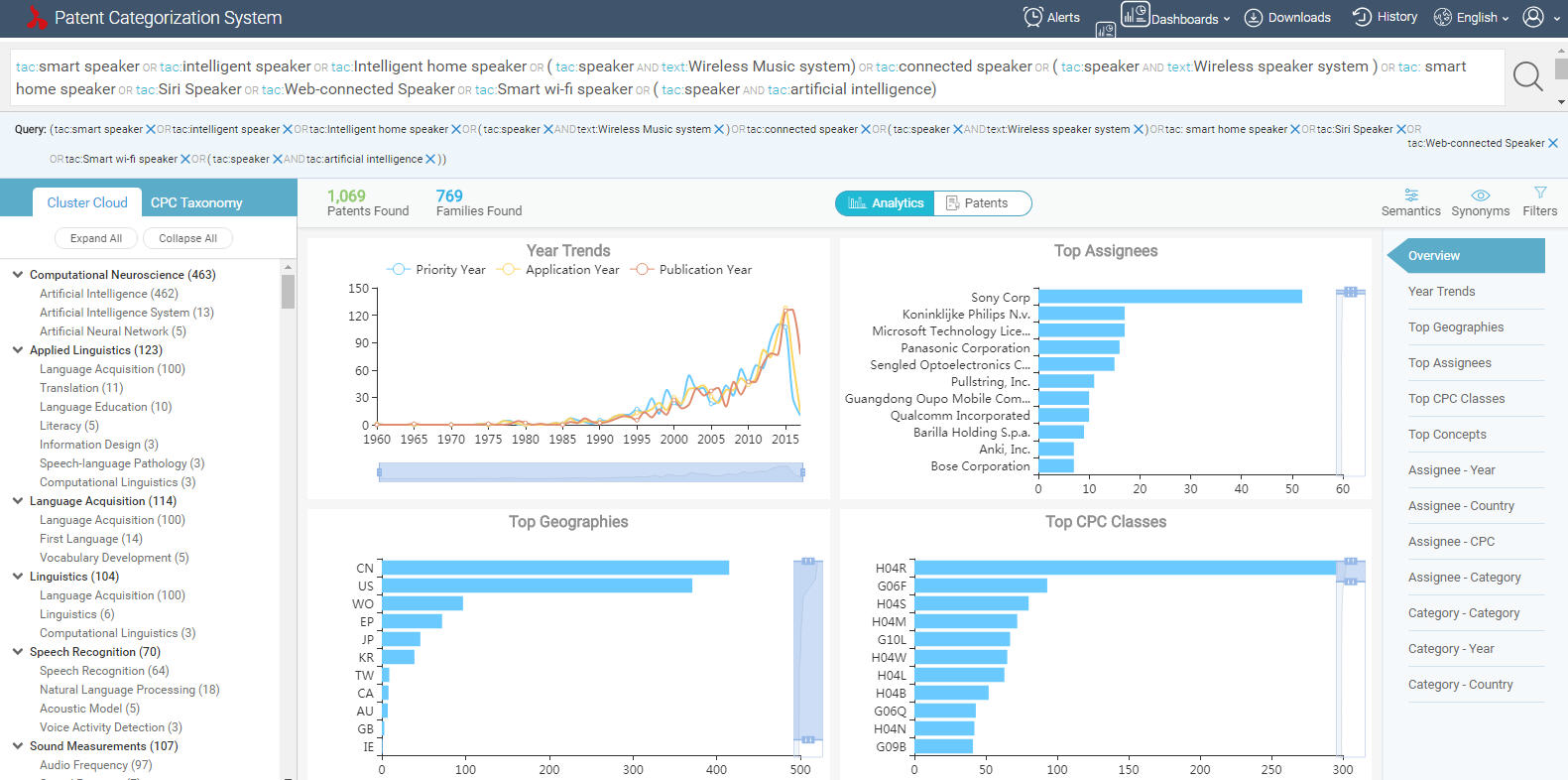Open the user account icon menu
The width and height of the screenshot is (1568, 780).
(1533, 17)
